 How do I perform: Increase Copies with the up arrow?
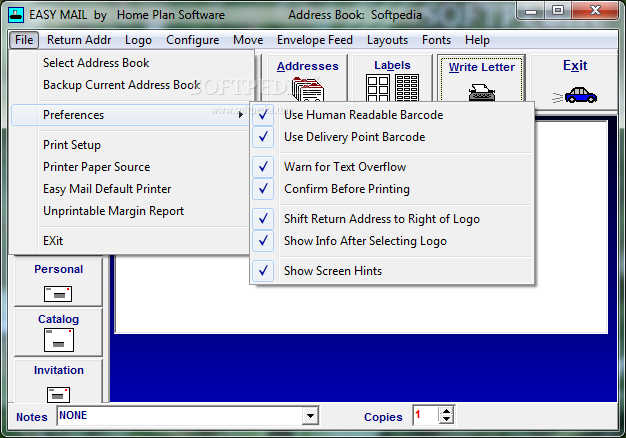[x=446, y=412]
